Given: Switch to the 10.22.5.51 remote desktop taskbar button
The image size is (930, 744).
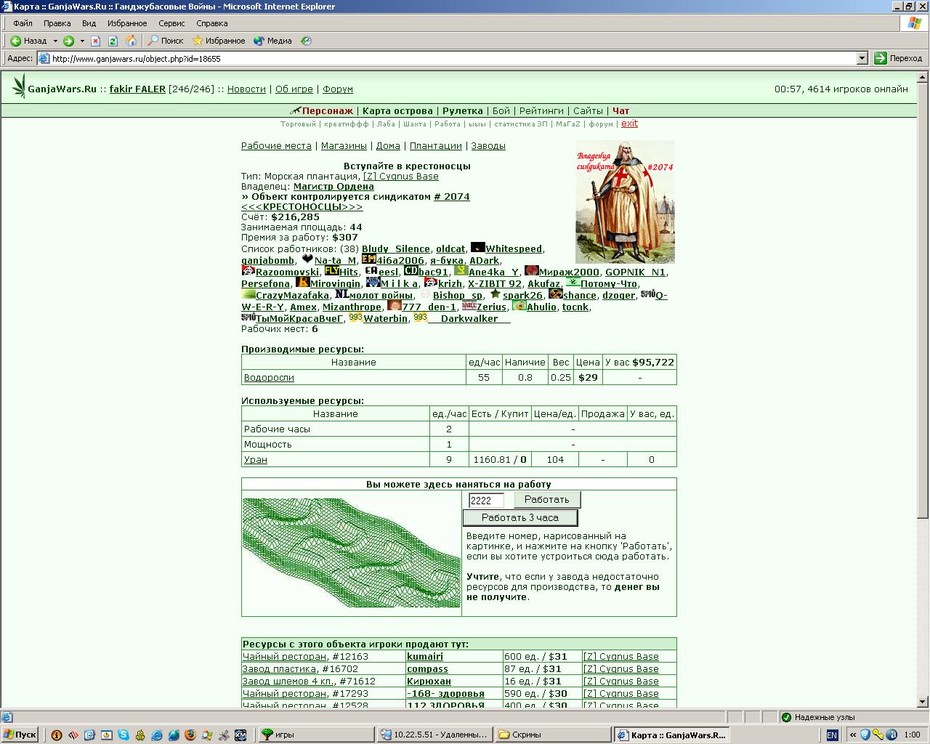Looking at the screenshot, I should point(434,735).
